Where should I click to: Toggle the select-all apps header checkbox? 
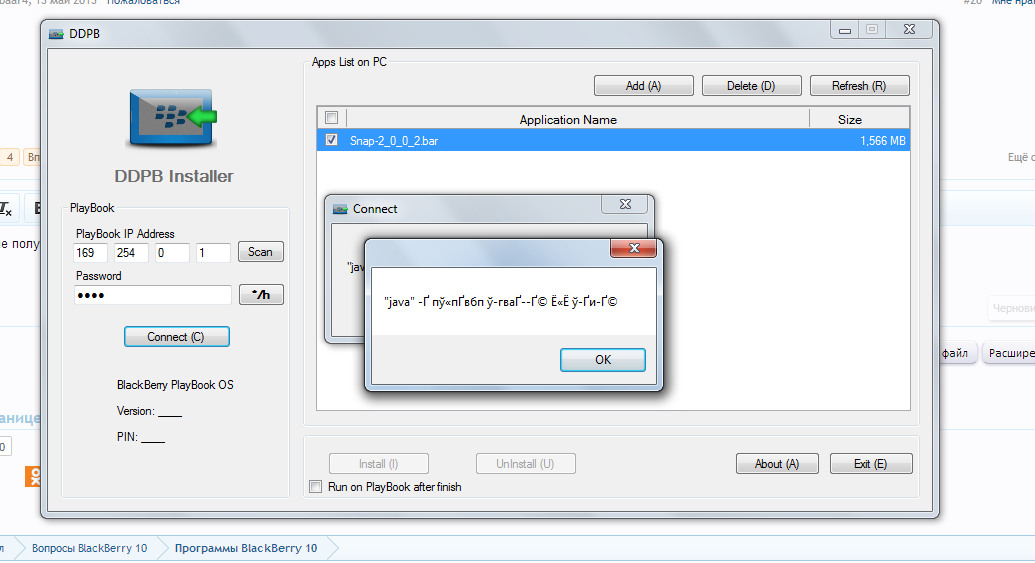point(331,118)
